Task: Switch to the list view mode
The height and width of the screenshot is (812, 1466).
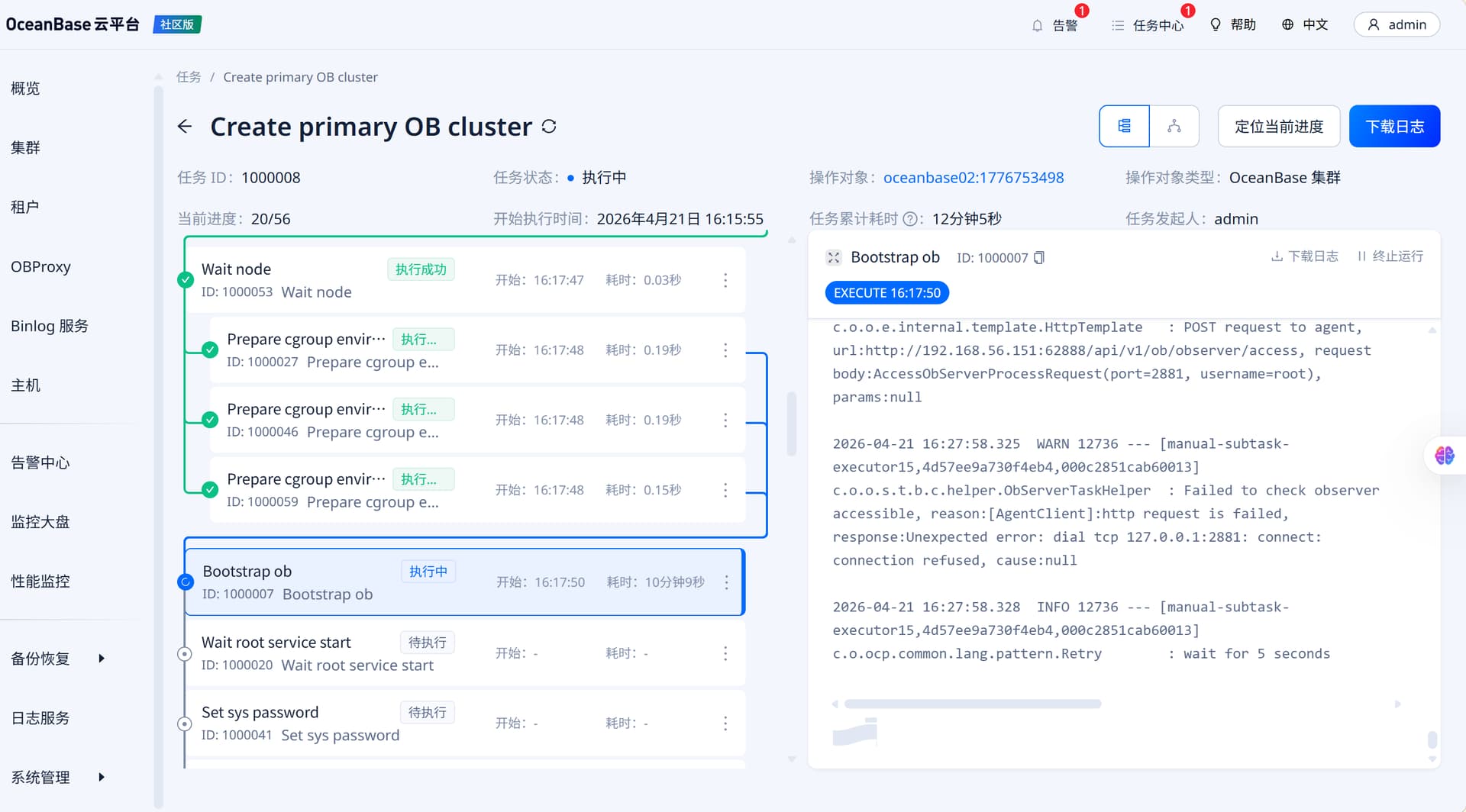Action: click(x=1124, y=127)
